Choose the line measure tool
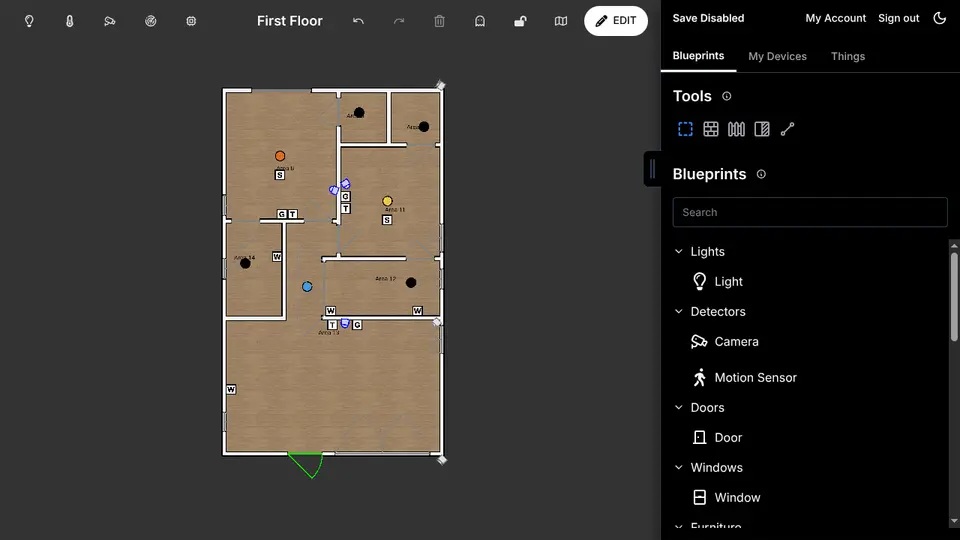The width and height of the screenshot is (960, 540). pos(787,129)
